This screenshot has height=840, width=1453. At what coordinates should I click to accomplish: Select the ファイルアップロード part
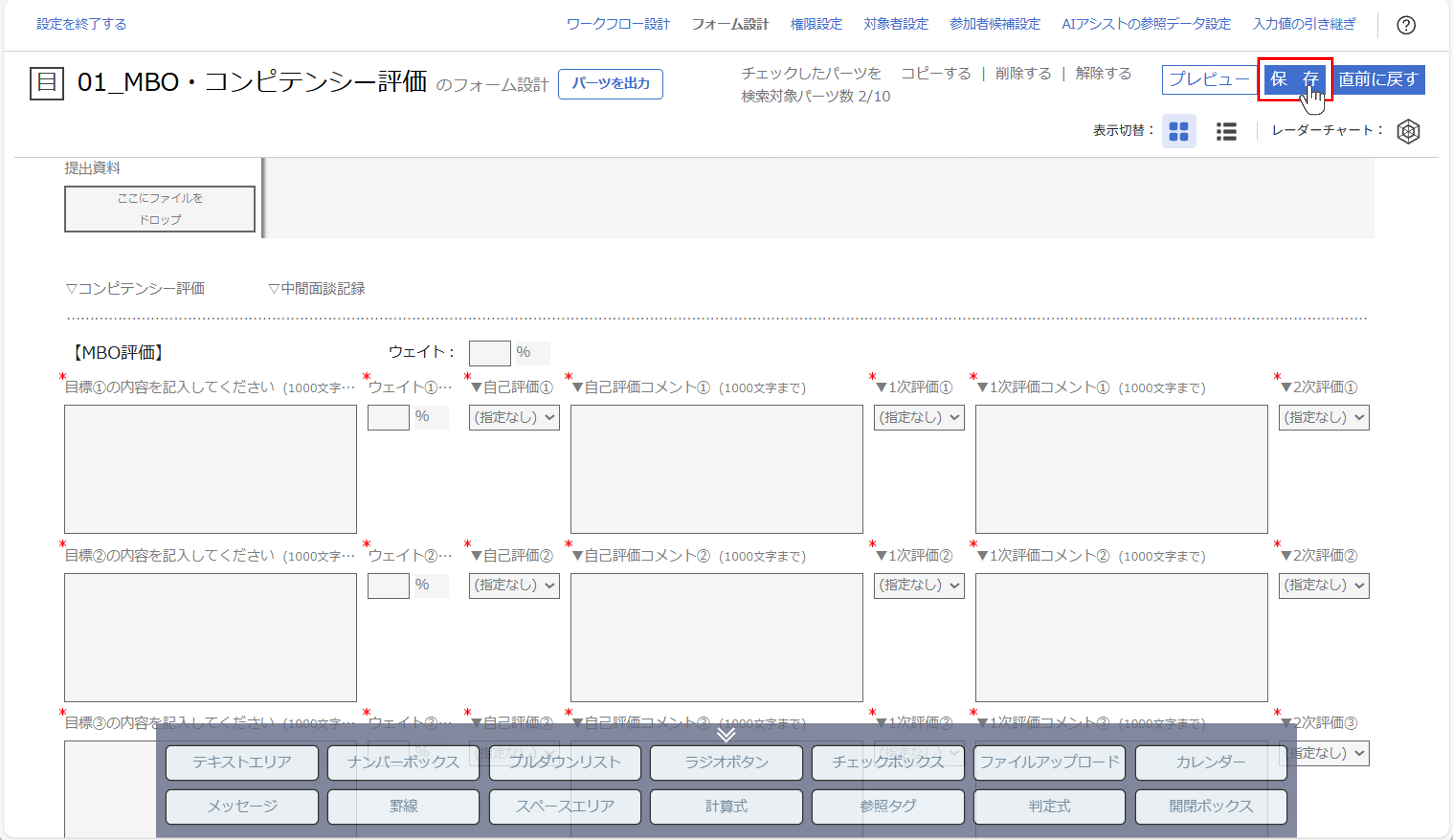pos(1049,762)
